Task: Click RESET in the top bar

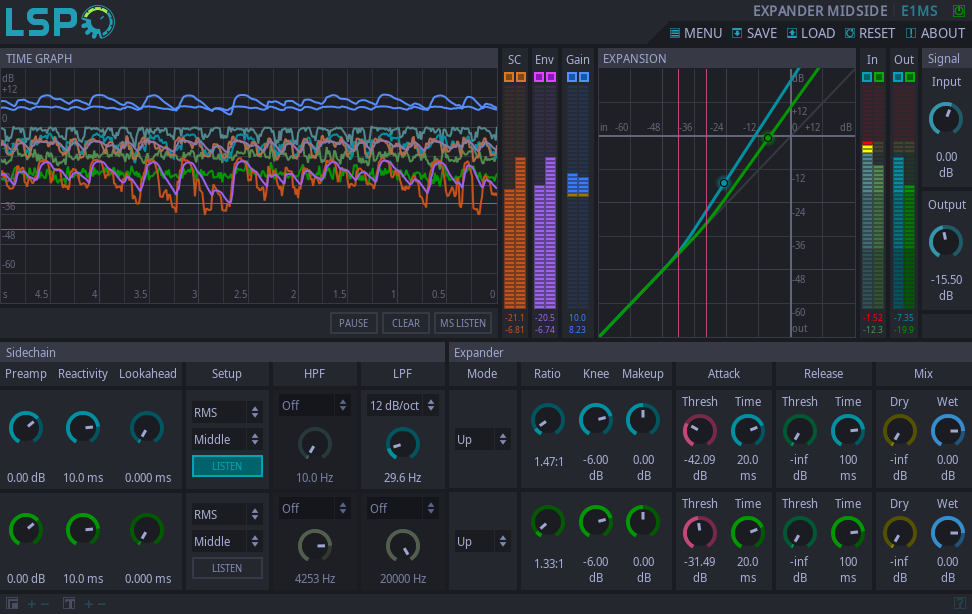Action: tap(870, 33)
